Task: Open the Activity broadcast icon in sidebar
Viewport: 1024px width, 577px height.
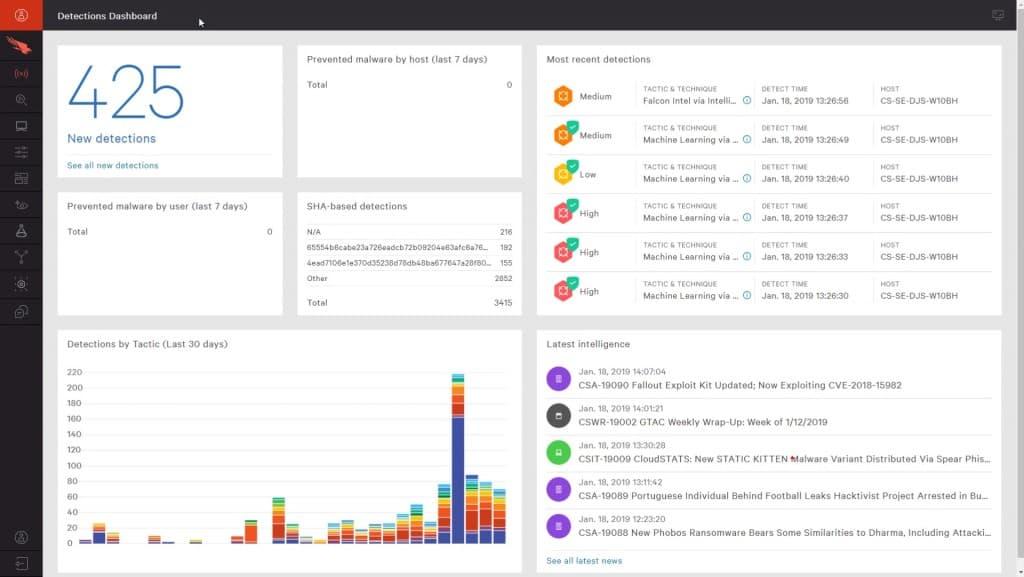Action: click(21, 73)
